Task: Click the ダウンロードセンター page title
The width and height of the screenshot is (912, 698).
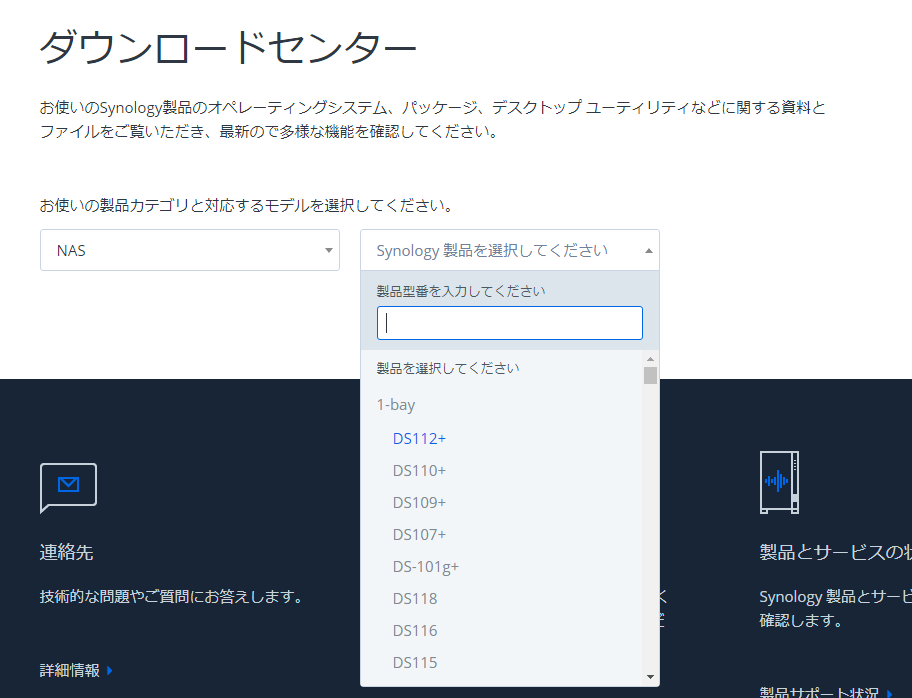Action: coord(227,48)
